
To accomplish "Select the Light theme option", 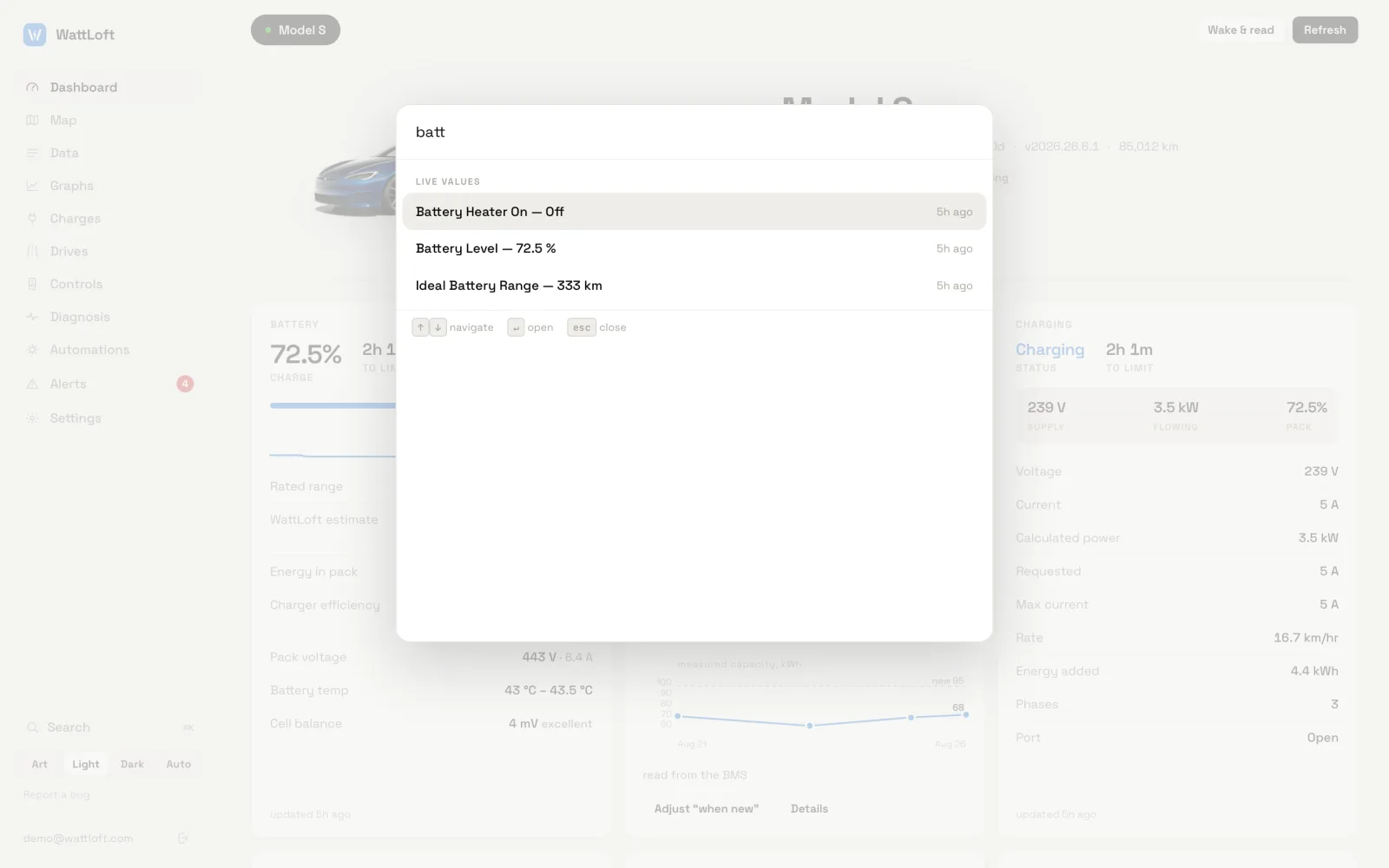I will (x=86, y=764).
